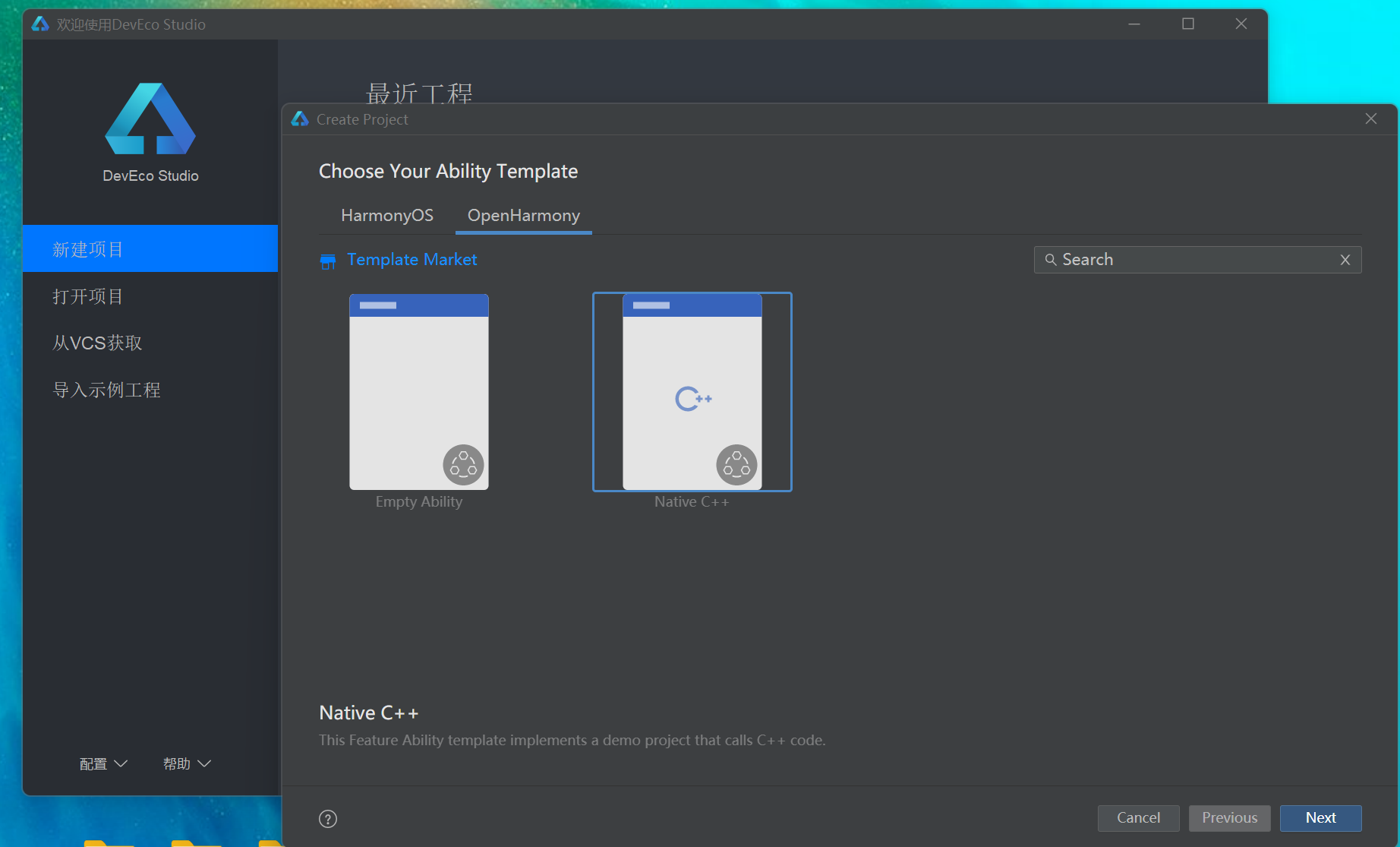Click the round badge on Empty Ability card

click(463, 465)
